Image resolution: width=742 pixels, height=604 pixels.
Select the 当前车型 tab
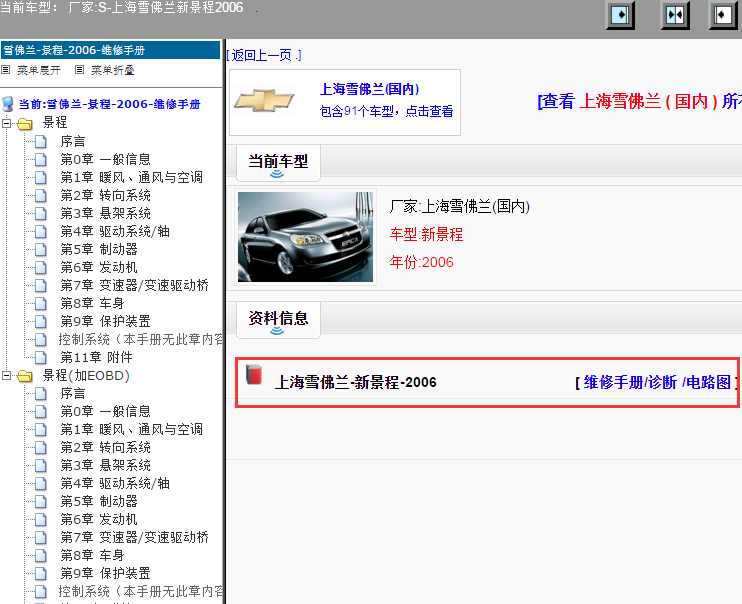(278, 163)
